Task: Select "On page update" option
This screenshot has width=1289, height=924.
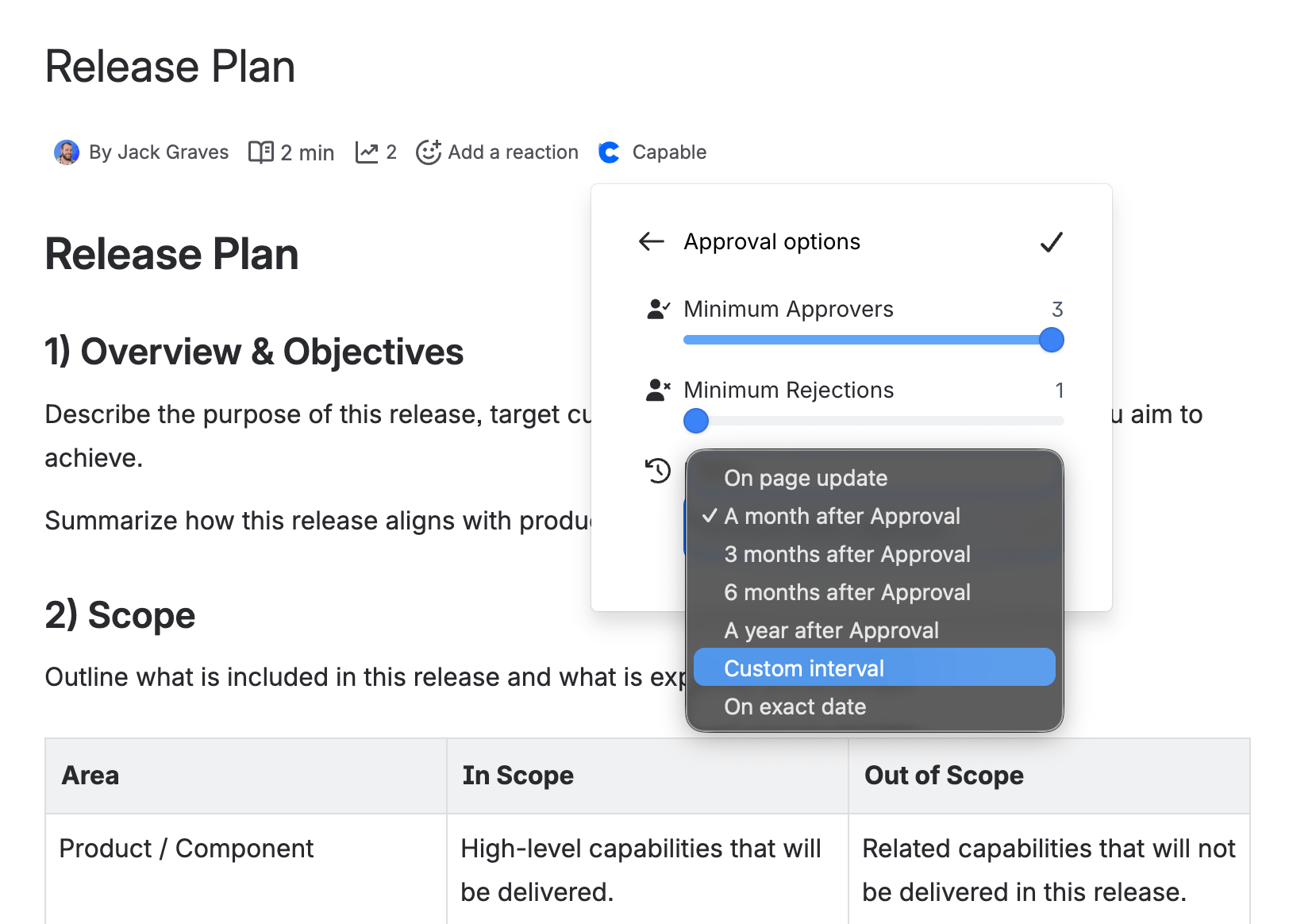Action: pos(806,478)
